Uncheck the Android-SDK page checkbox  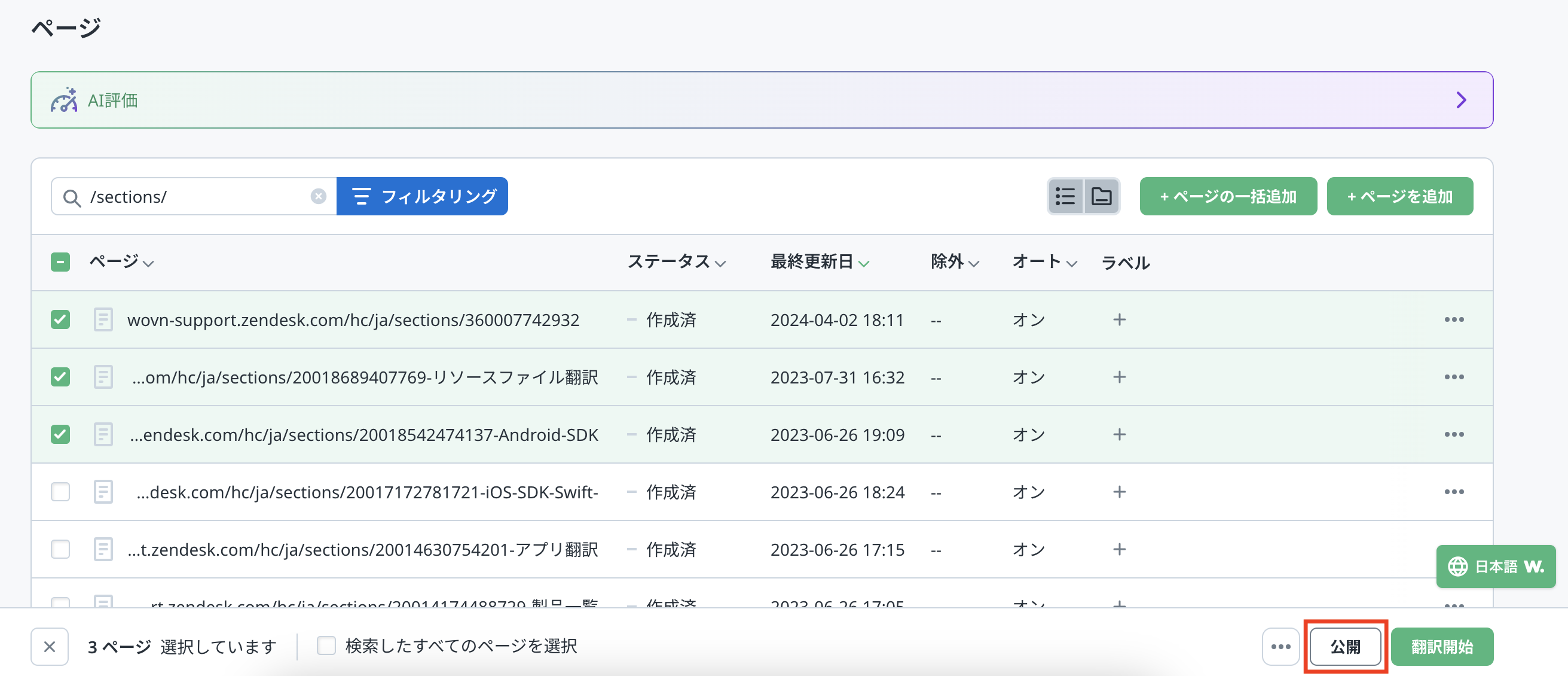[x=60, y=434]
